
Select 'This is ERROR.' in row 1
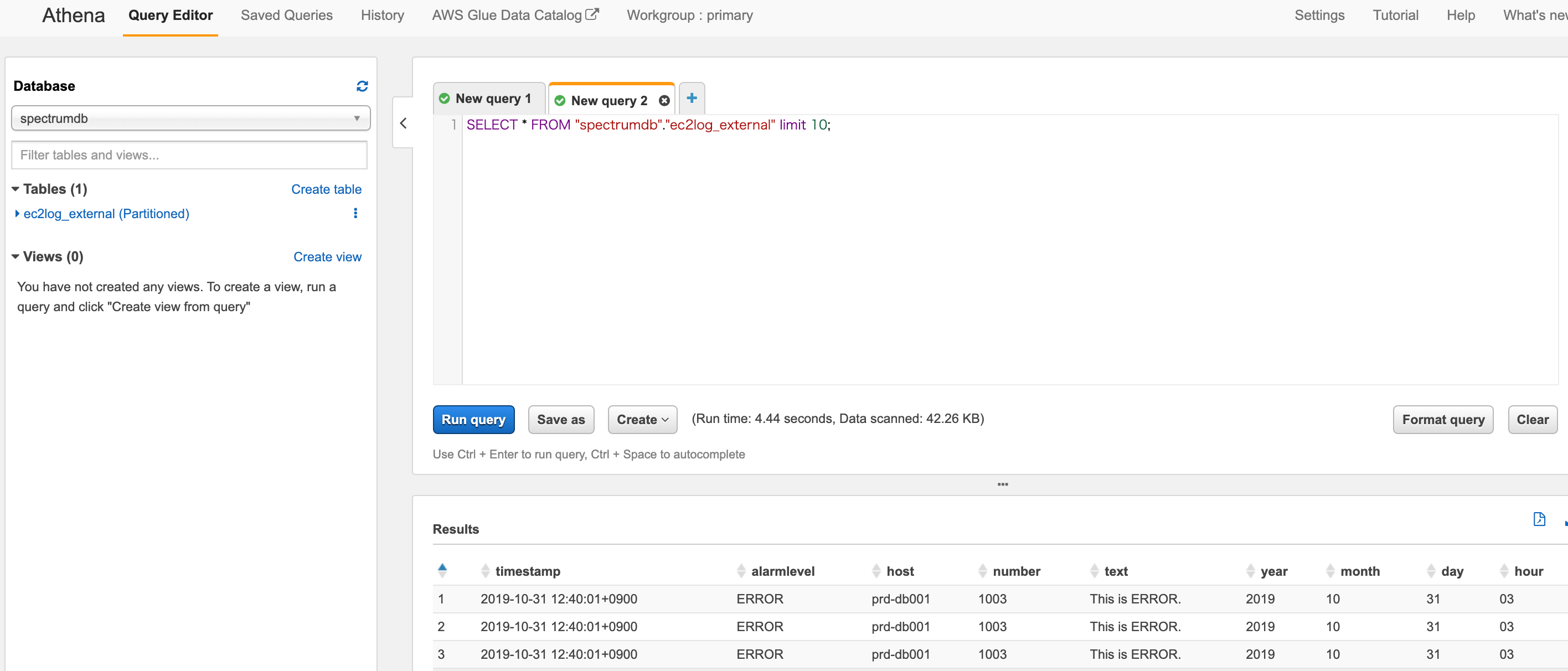click(x=1134, y=599)
